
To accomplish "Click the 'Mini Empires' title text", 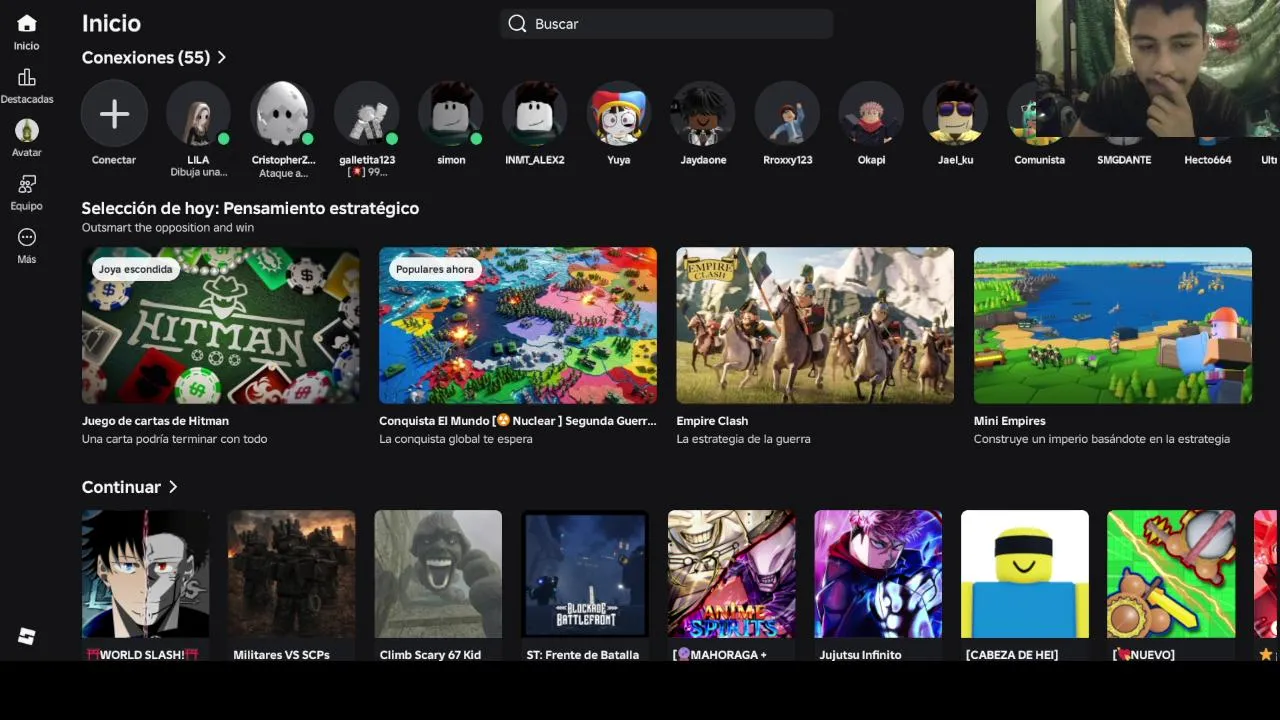I will tap(1010, 421).
